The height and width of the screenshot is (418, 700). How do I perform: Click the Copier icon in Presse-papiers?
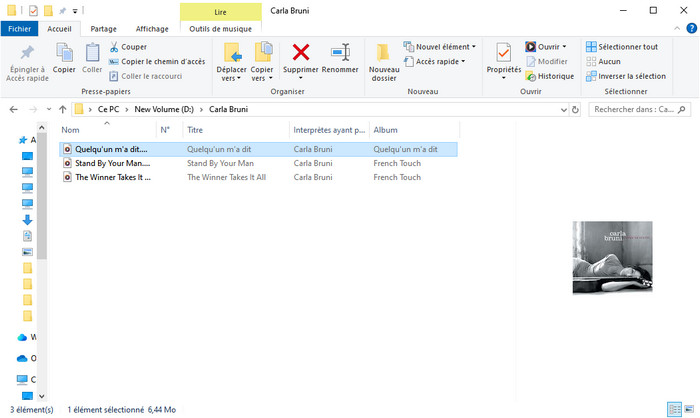click(x=64, y=58)
